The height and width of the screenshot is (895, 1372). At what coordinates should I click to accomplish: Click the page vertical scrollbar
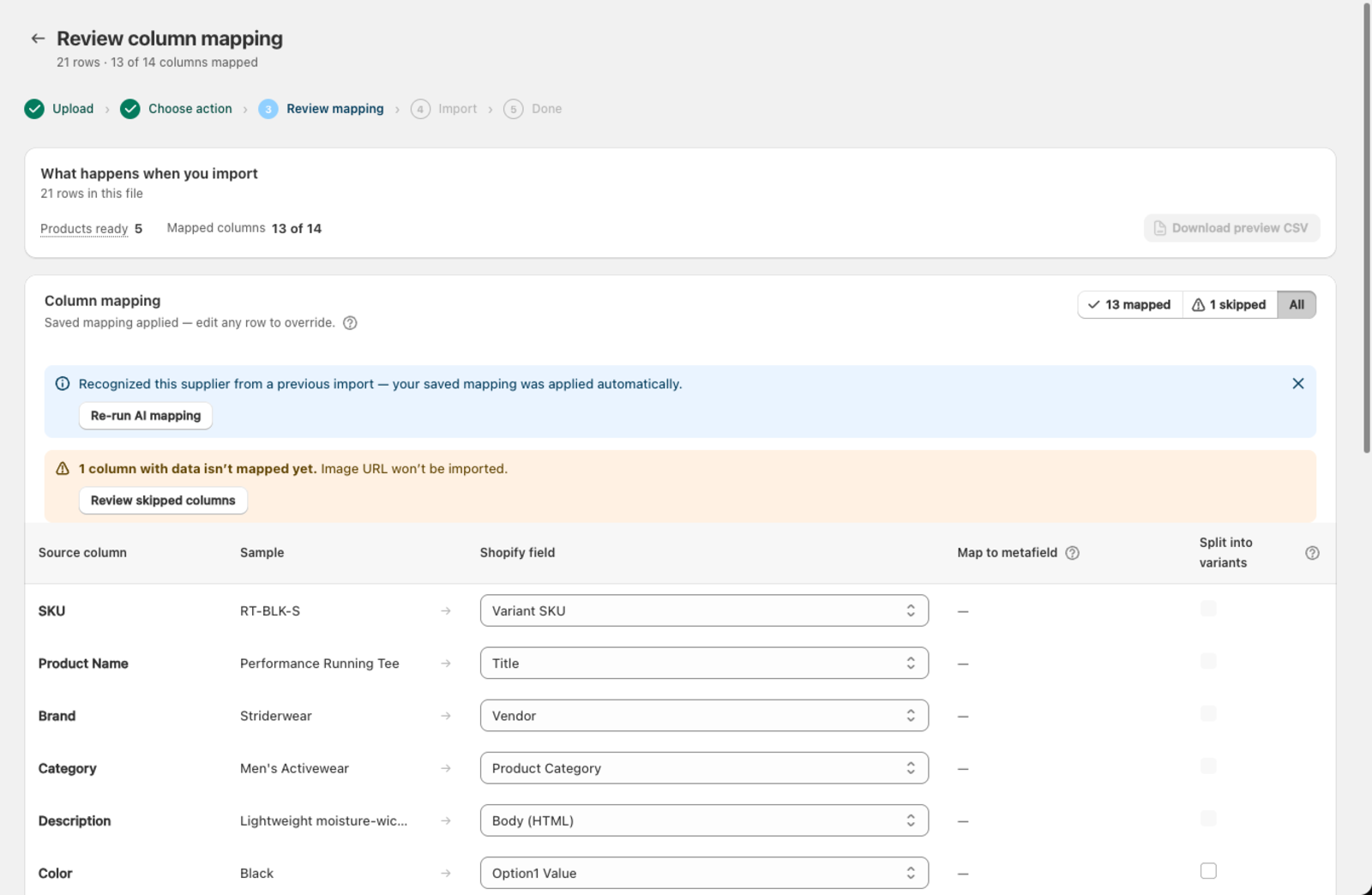pos(1367,227)
